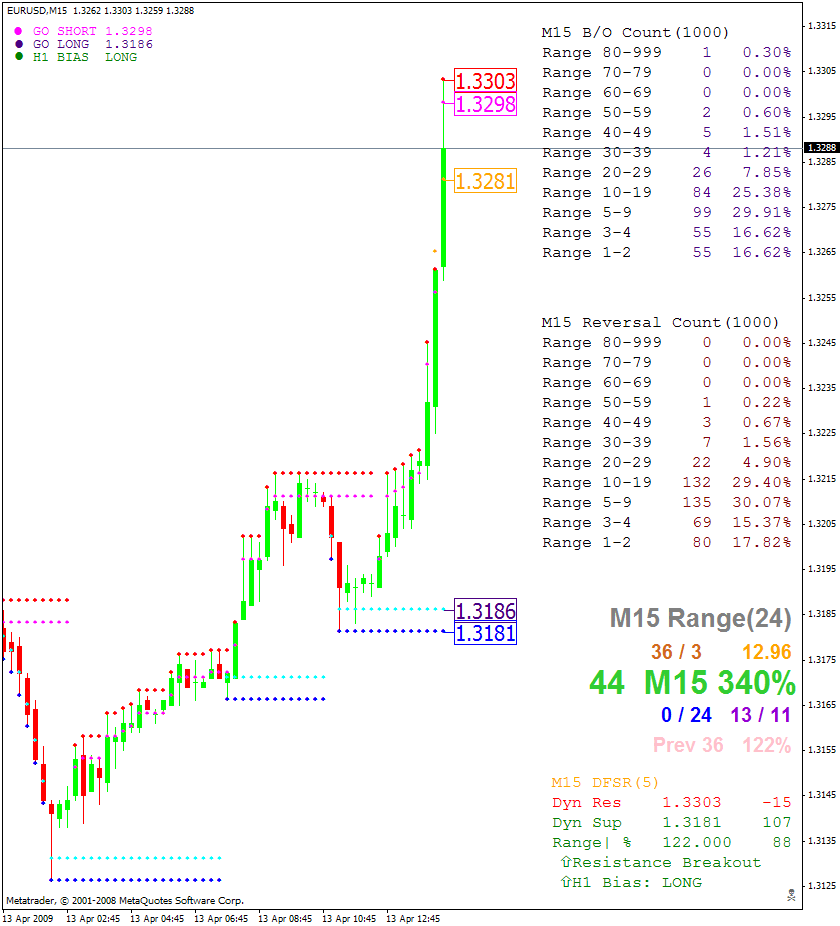840x926 pixels.
Task: Click the orange 36 / 3 value
Action: tap(676, 652)
